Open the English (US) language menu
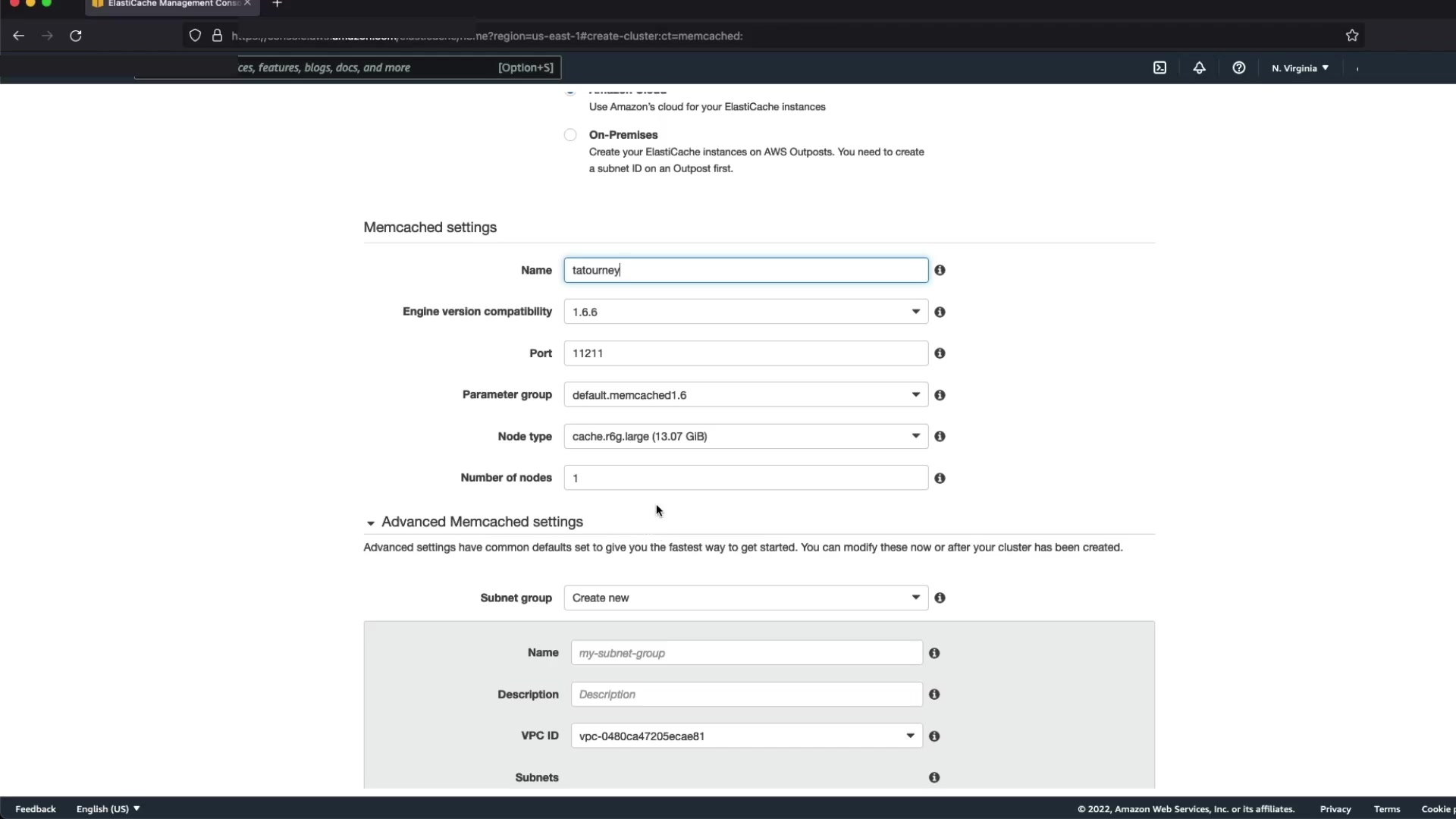 click(x=108, y=809)
